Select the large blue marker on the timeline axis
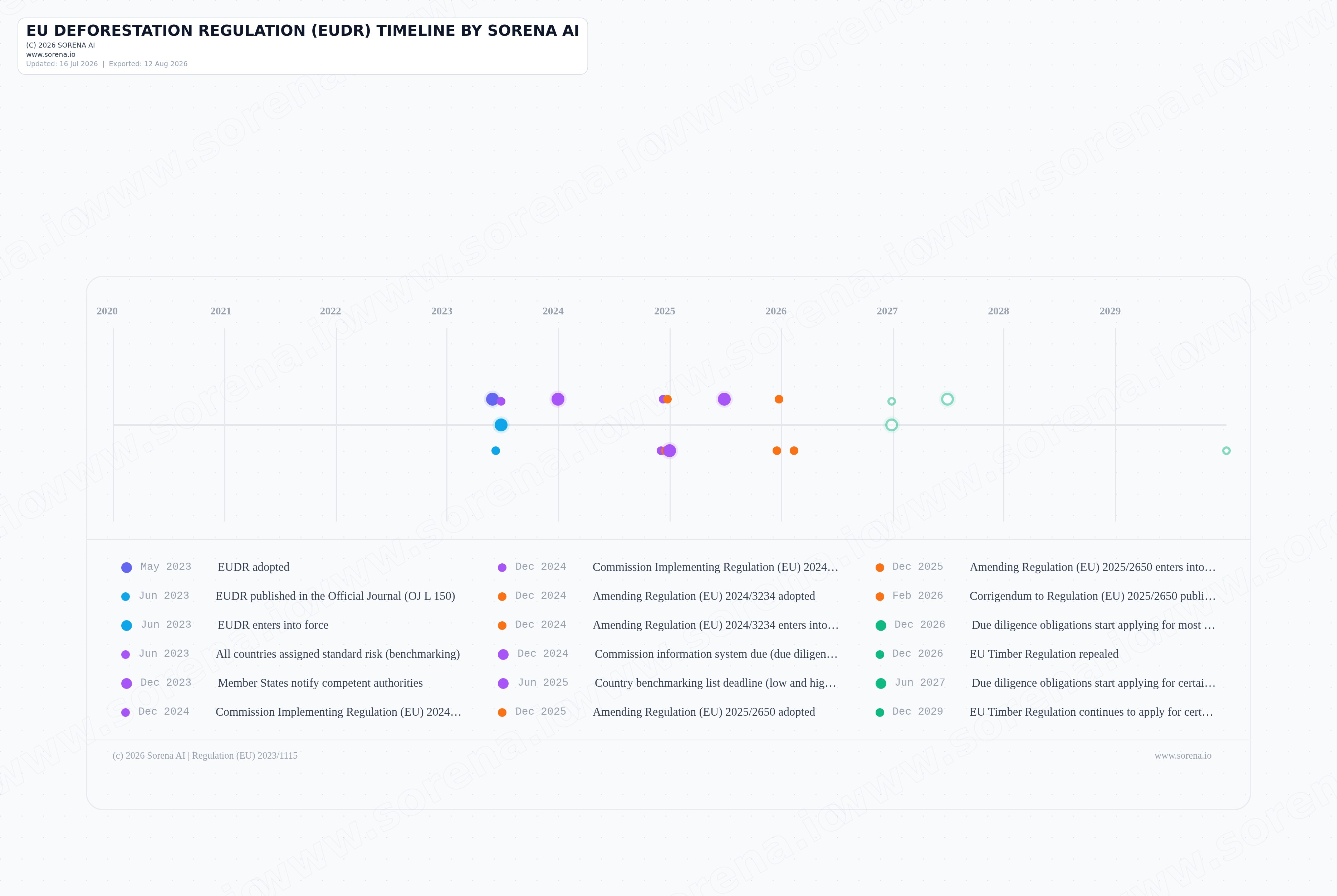 (x=500, y=425)
